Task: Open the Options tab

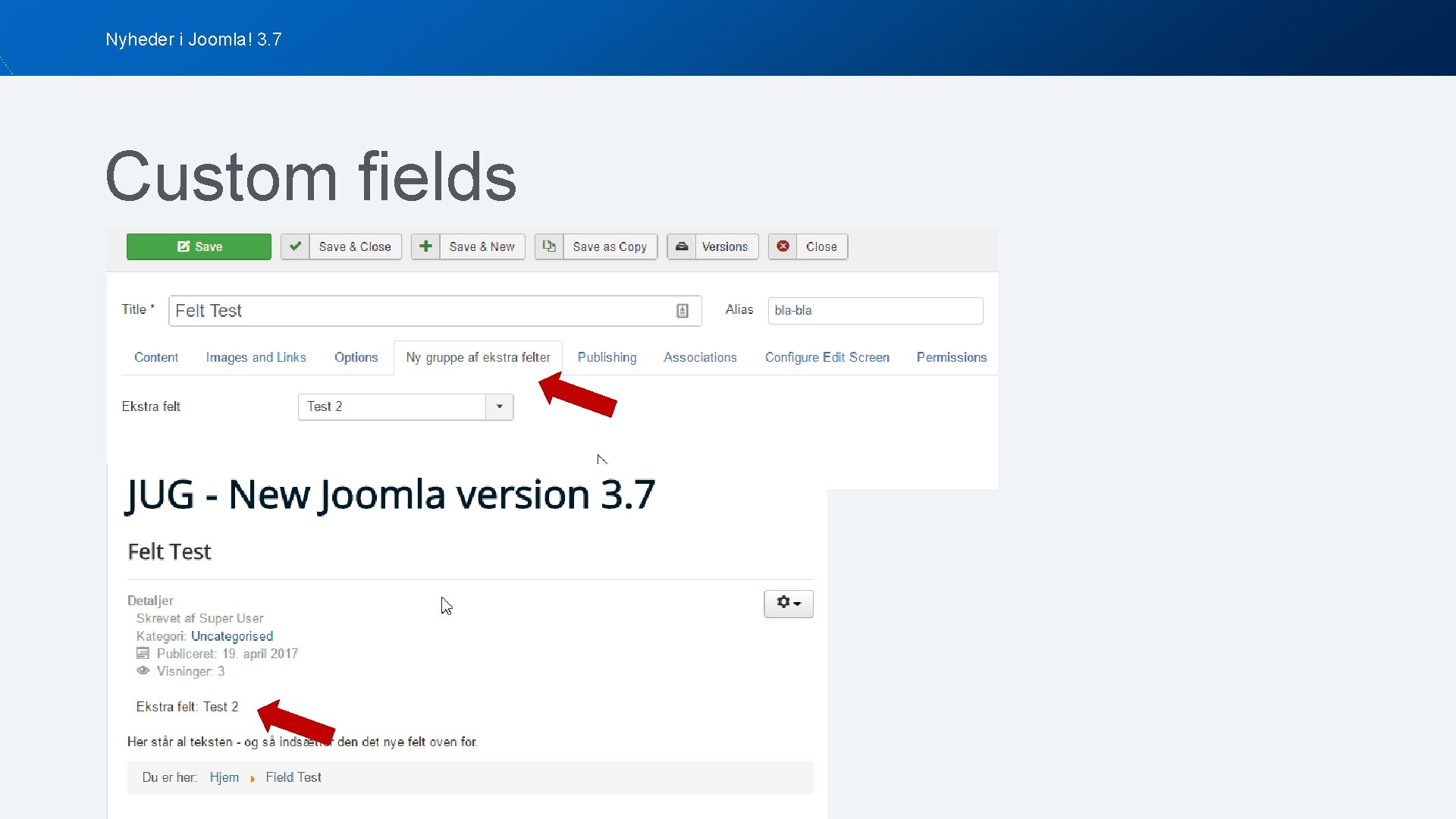Action: tap(356, 357)
